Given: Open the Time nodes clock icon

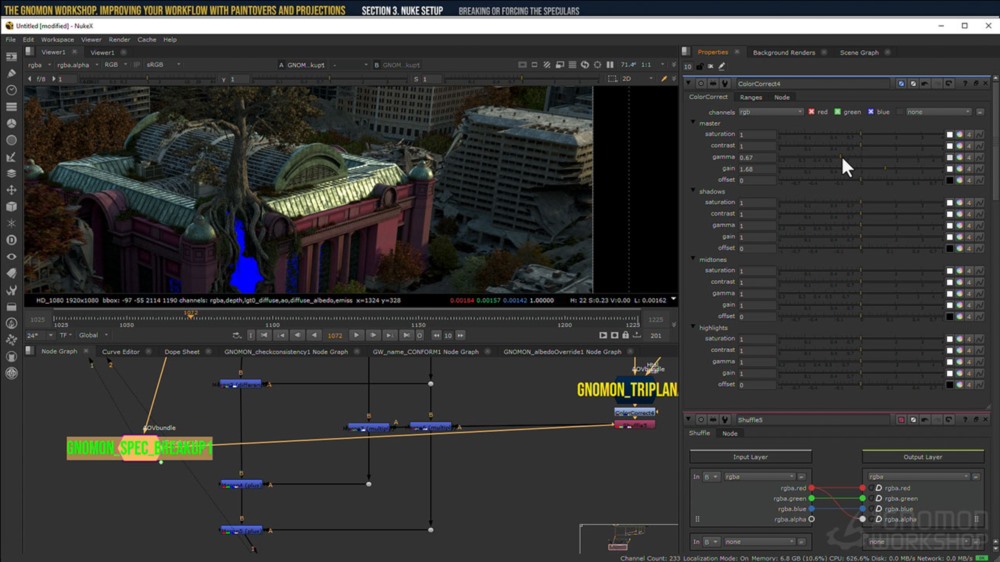Looking at the screenshot, I should pos(11,90).
